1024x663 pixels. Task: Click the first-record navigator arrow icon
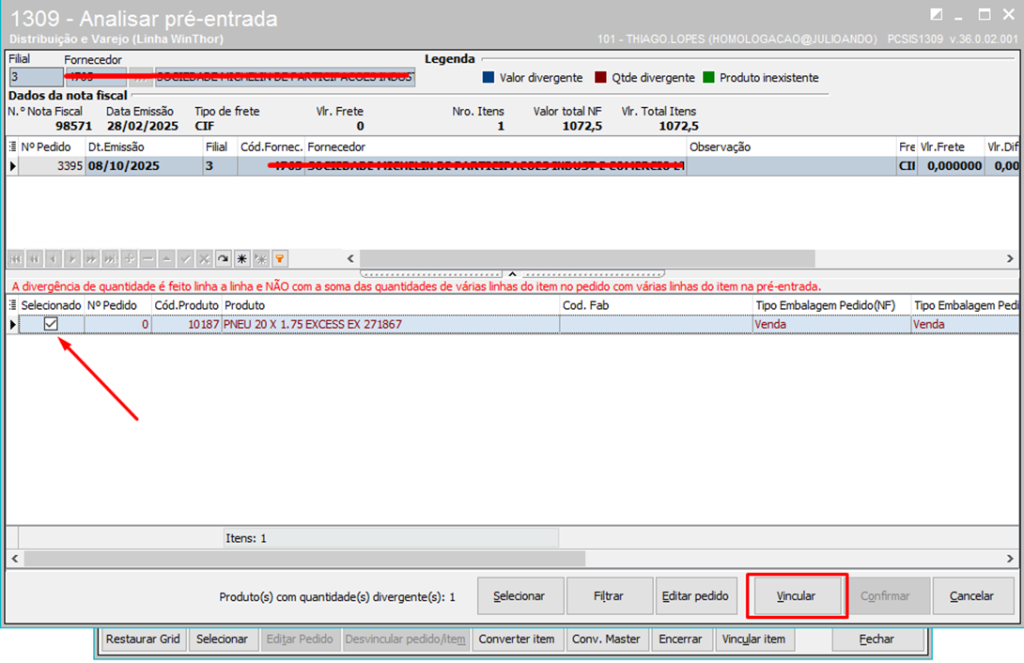[x=15, y=258]
